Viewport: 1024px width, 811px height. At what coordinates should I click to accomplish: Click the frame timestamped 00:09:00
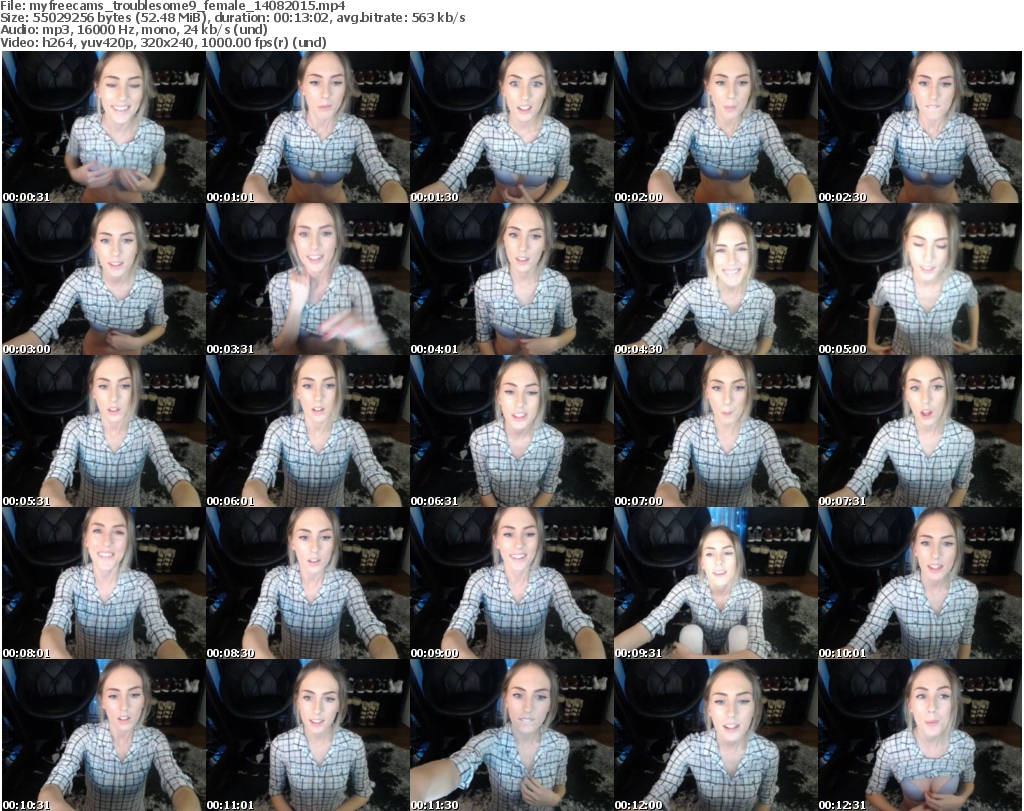511,583
